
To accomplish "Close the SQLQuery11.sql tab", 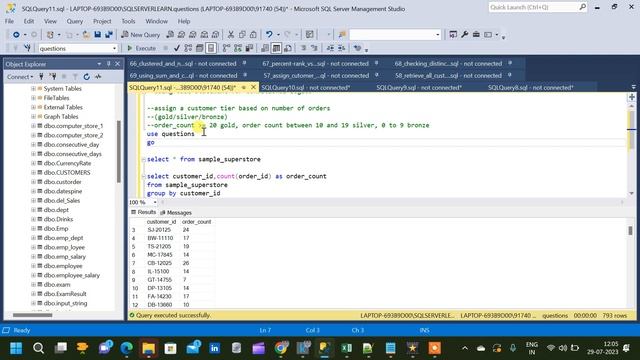I will click(253, 87).
